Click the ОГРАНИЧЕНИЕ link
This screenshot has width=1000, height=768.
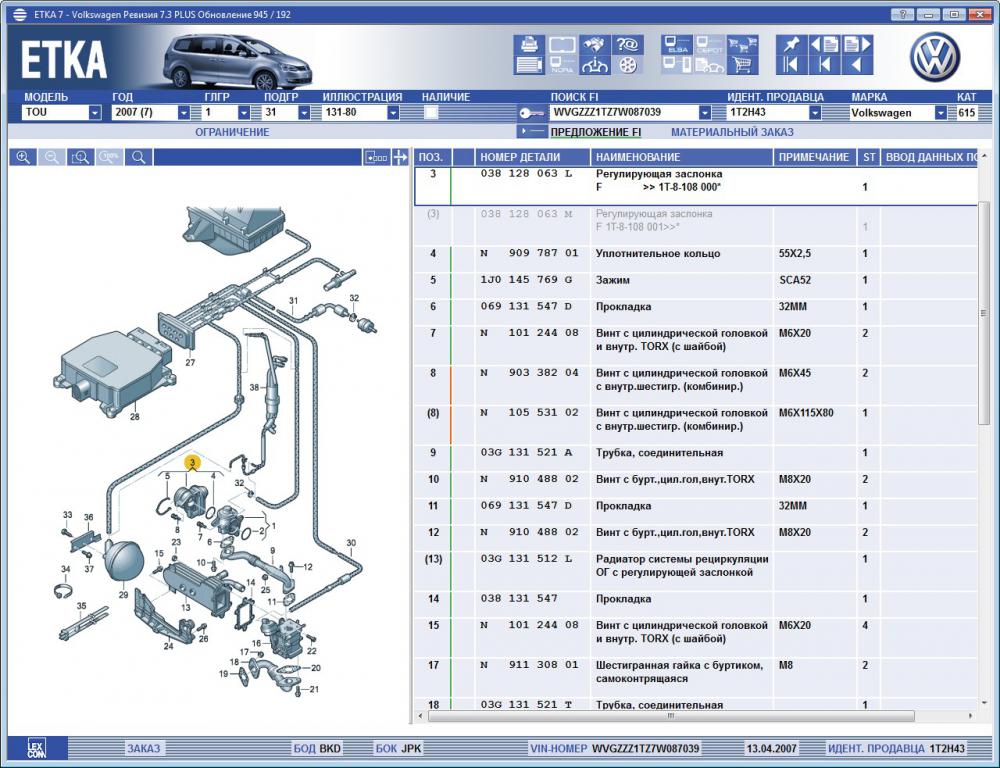(x=232, y=132)
